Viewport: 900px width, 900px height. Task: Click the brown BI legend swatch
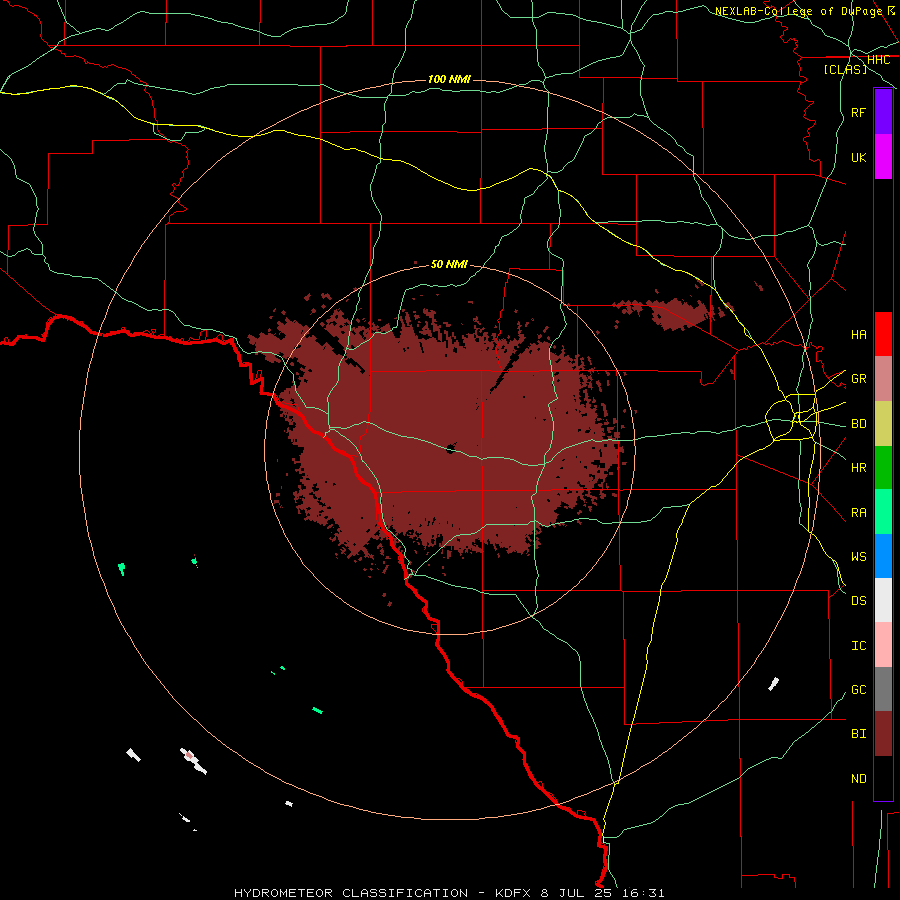coord(883,734)
